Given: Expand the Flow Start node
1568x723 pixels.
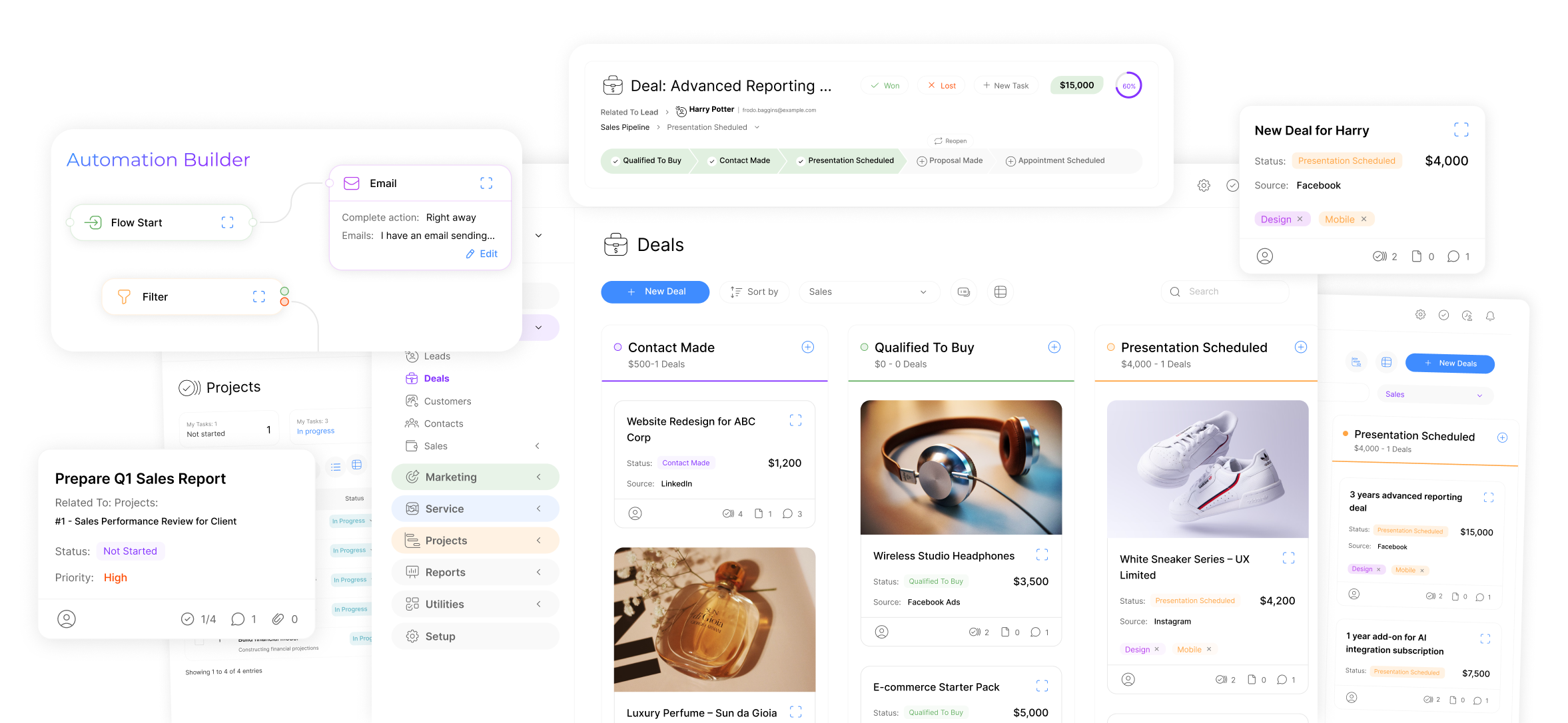Looking at the screenshot, I should (x=227, y=222).
